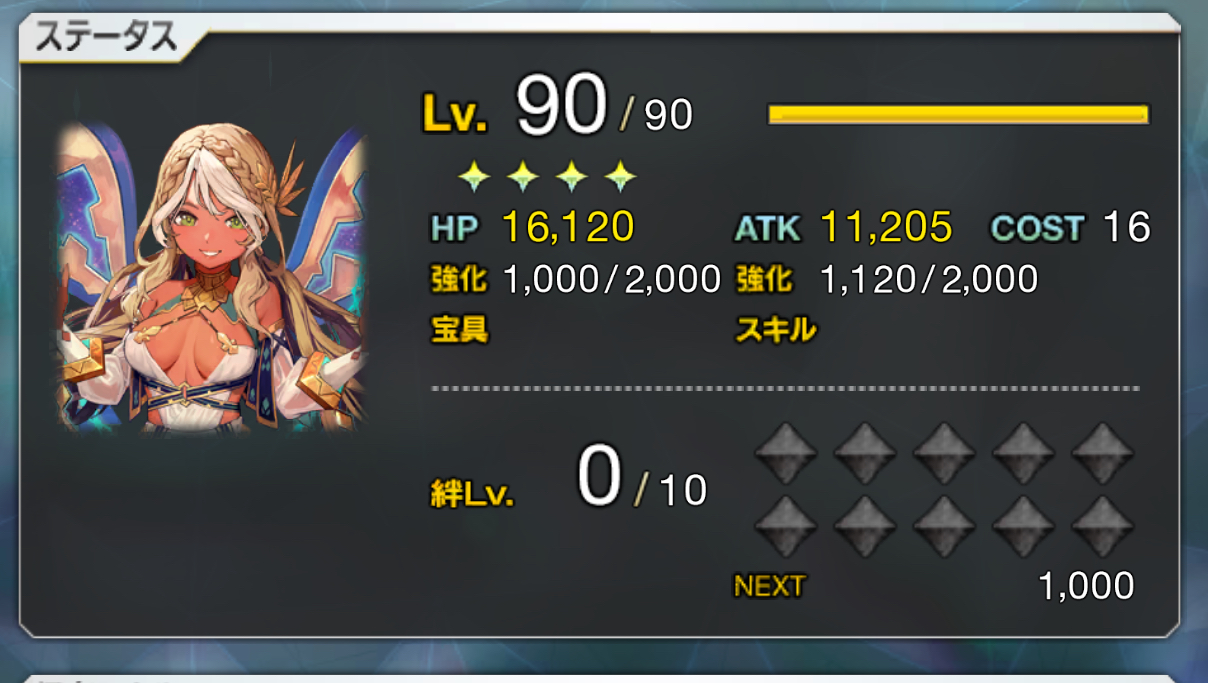Click the first bond gem in bottom row
Viewport: 1208px width, 683px height.
tap(786, 527)
